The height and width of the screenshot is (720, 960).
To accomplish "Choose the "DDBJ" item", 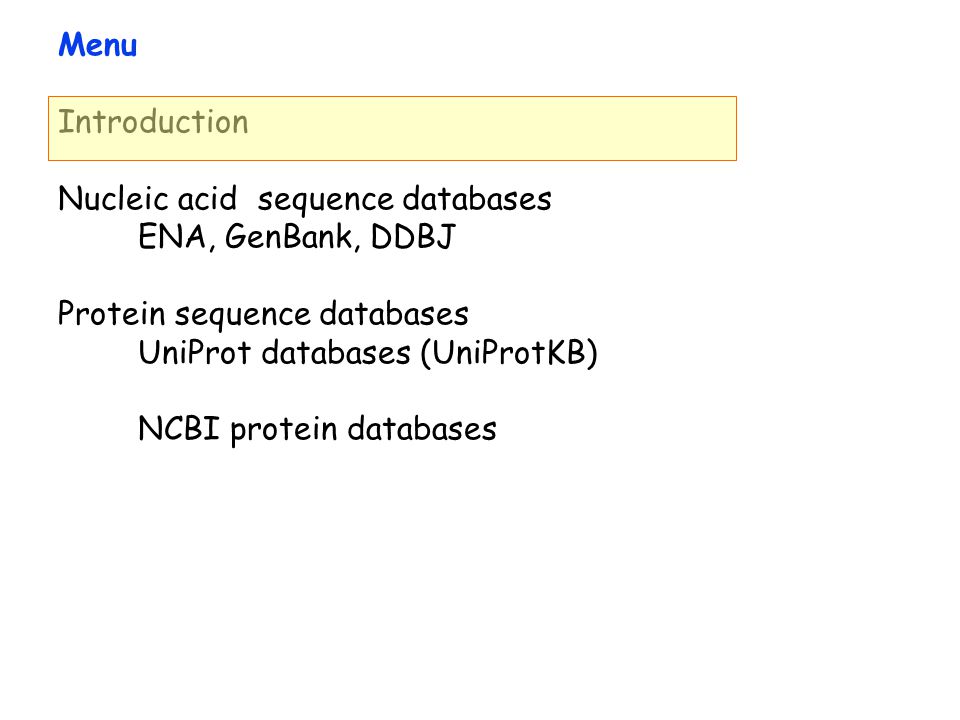I will [413, 237].
